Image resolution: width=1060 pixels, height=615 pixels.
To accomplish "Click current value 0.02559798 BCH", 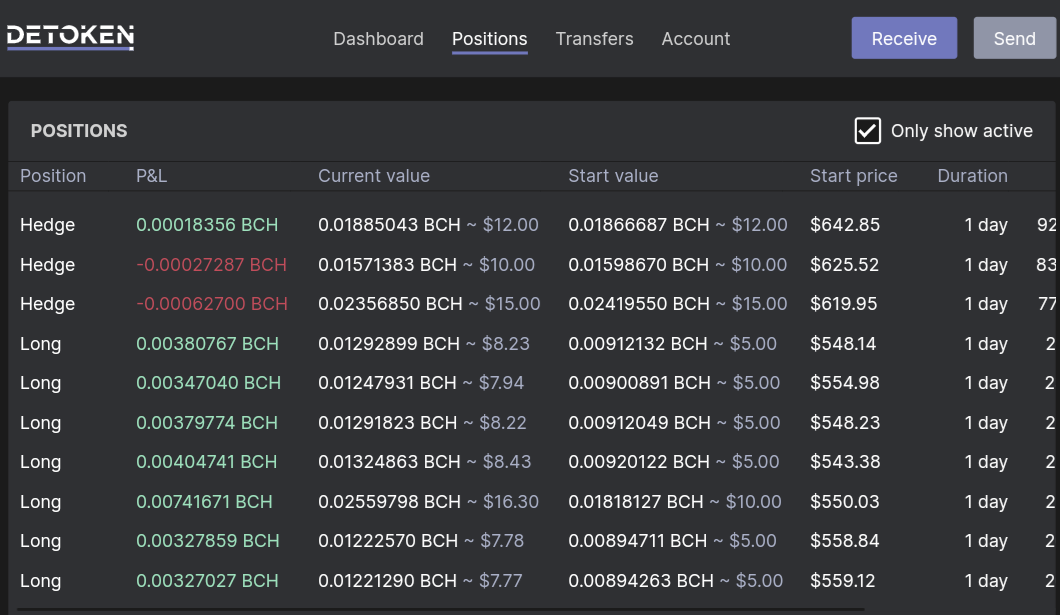I will coord(389,501).
